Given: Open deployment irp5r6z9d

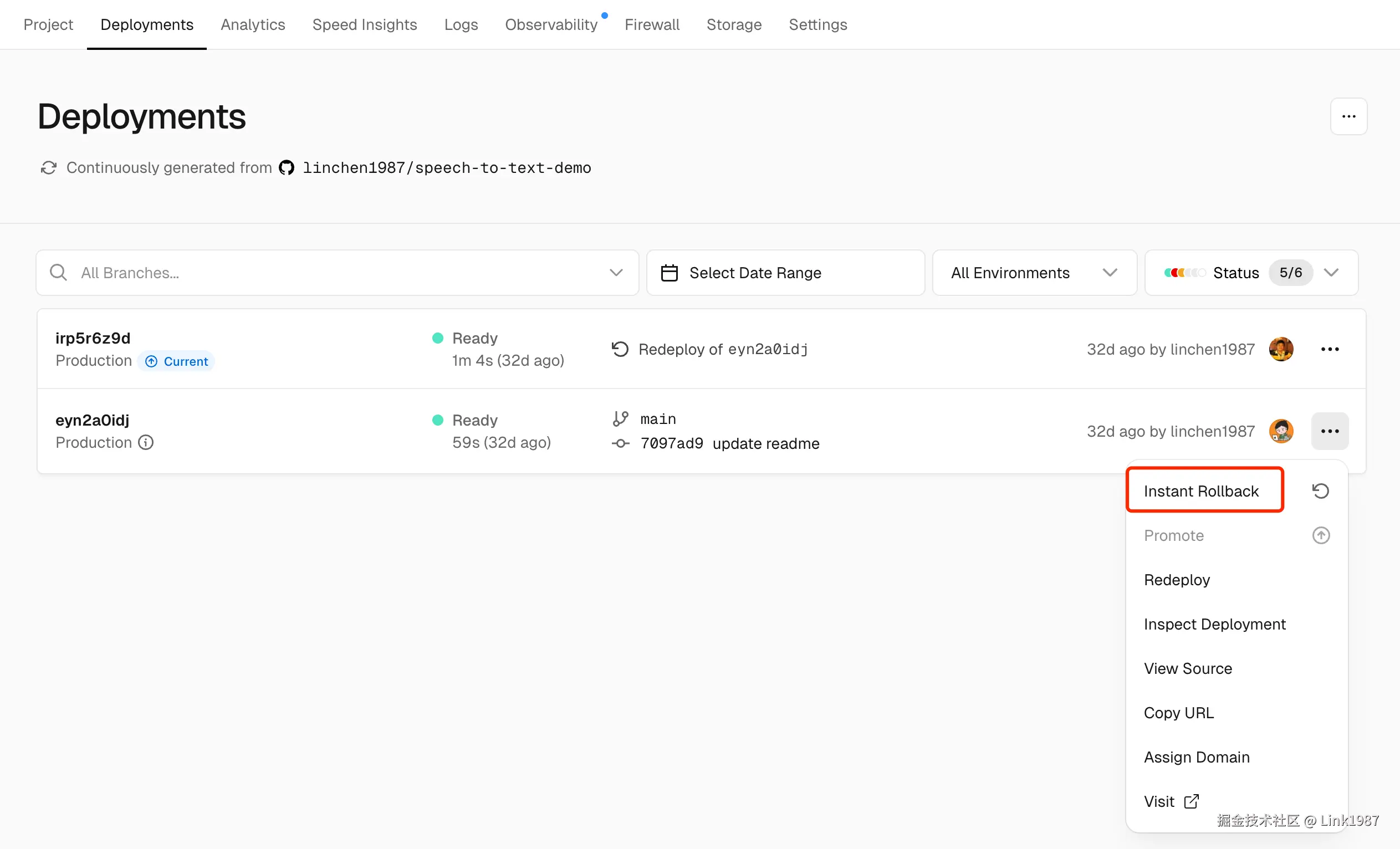Looking at the screenshot, I should click(x=93, y=338).
